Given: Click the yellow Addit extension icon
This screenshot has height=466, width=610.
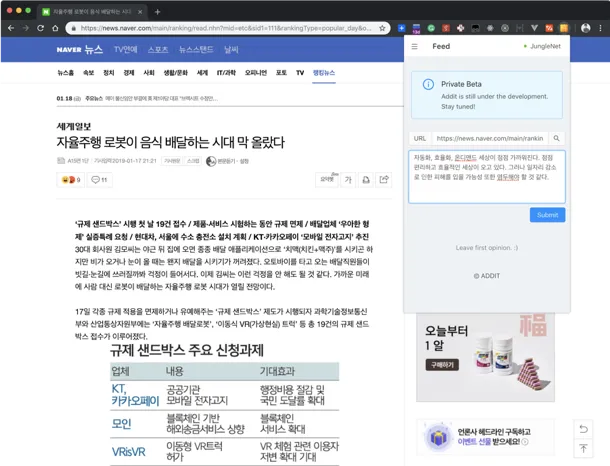Looking at the screenshot, I should point(564,28).
